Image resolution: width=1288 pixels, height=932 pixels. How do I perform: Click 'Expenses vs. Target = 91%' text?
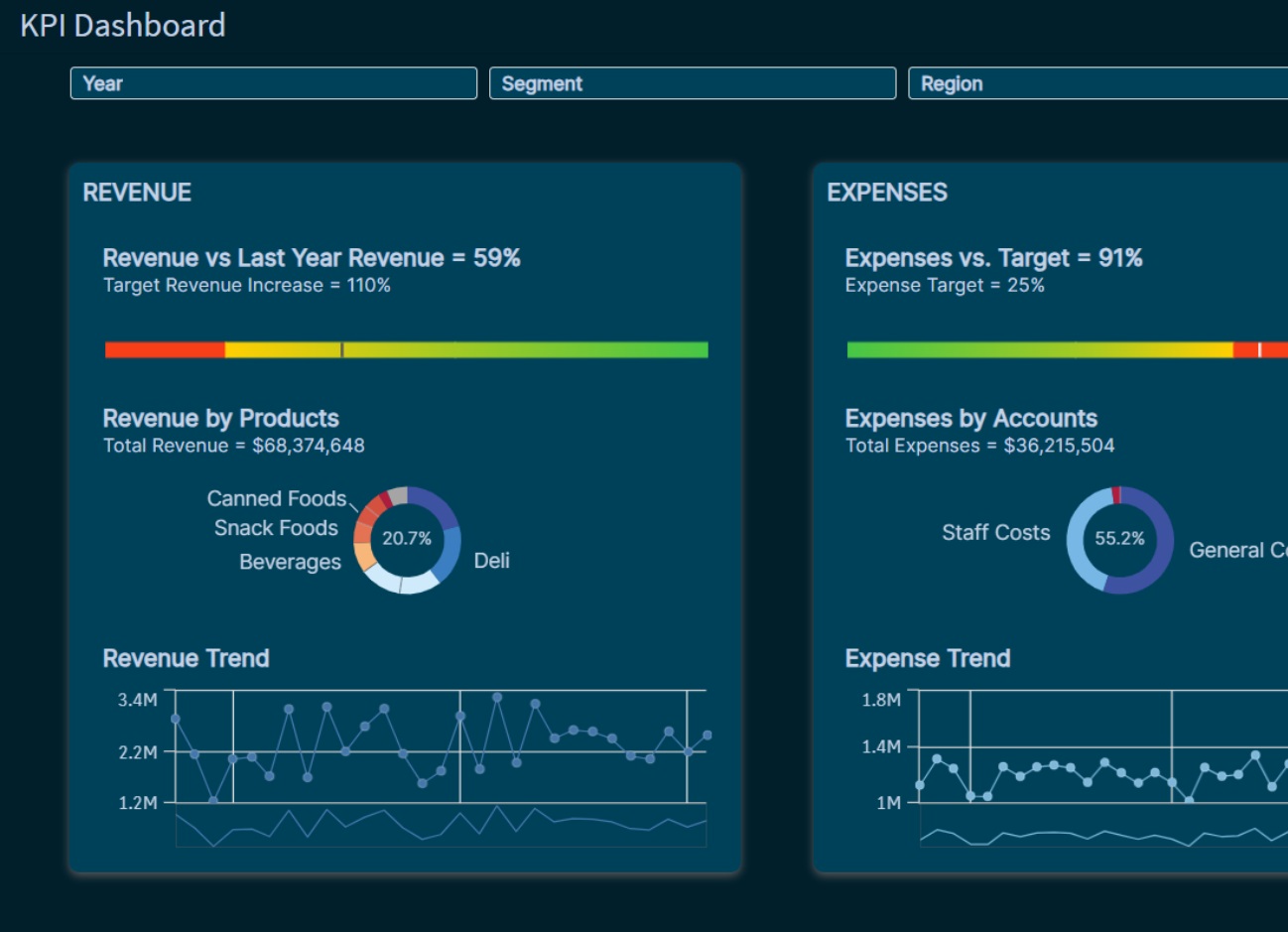993,258
